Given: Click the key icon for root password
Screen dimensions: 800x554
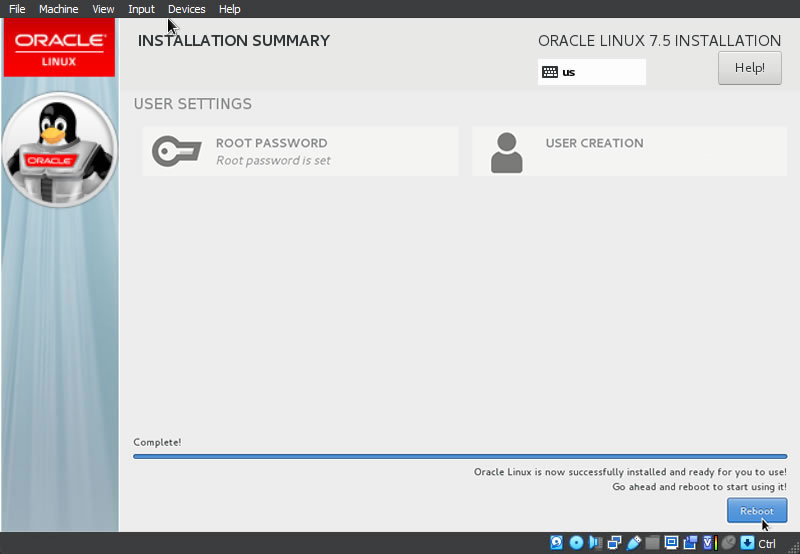Looking at the screenshot, I should coord(177,151).
